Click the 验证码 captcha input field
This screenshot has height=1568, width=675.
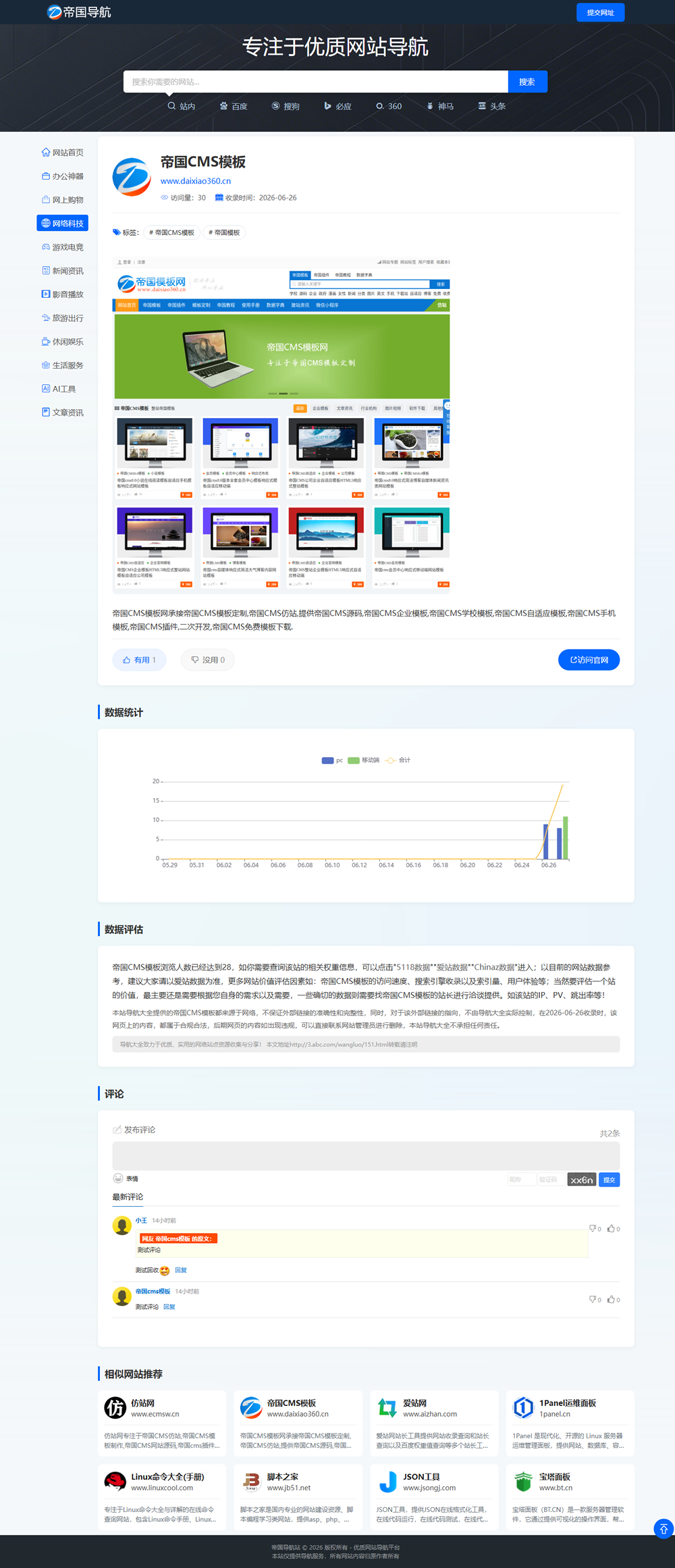coord(551,1180)
